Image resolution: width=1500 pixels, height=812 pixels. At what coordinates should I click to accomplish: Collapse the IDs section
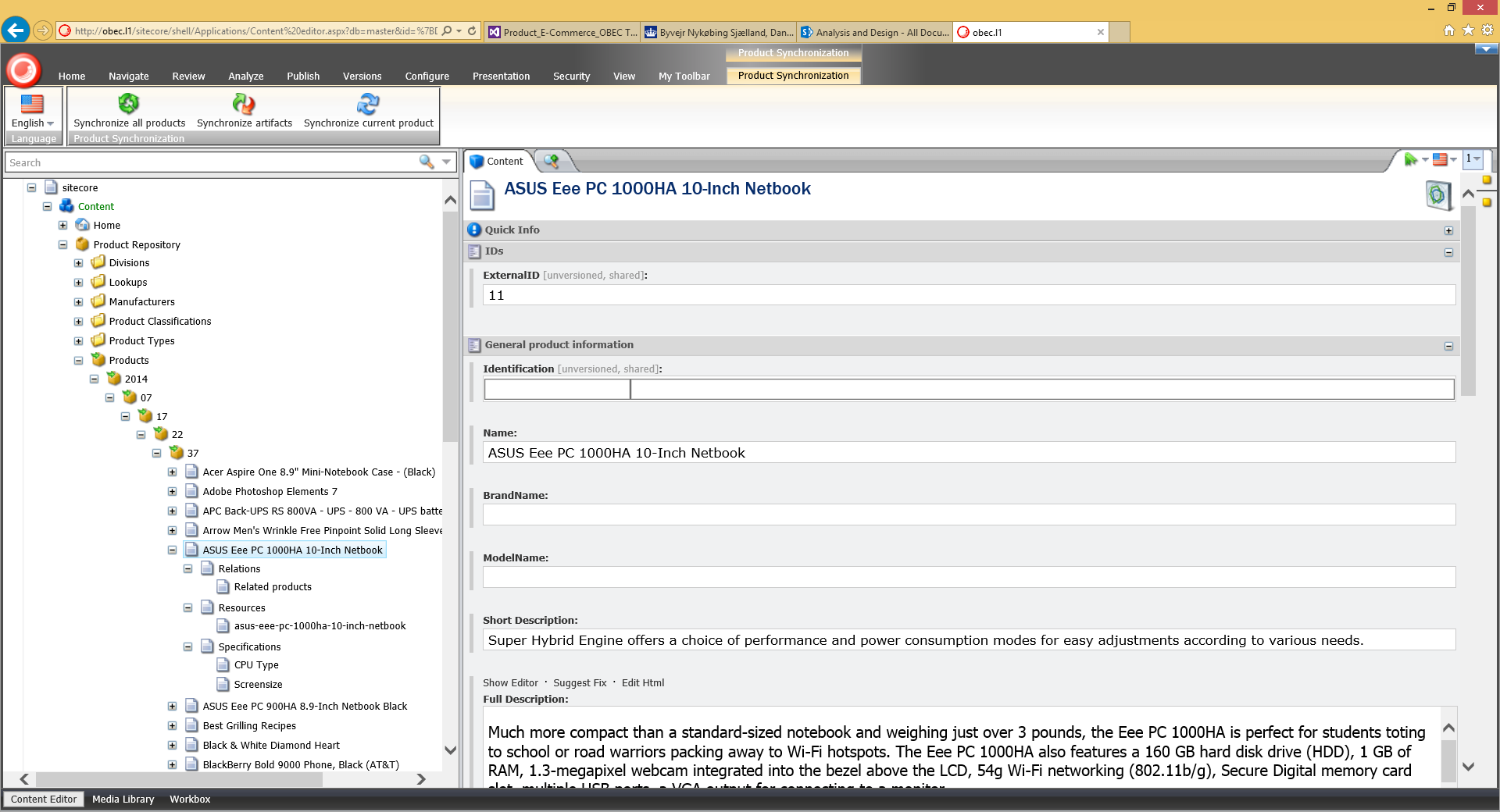click(1448, 252)
